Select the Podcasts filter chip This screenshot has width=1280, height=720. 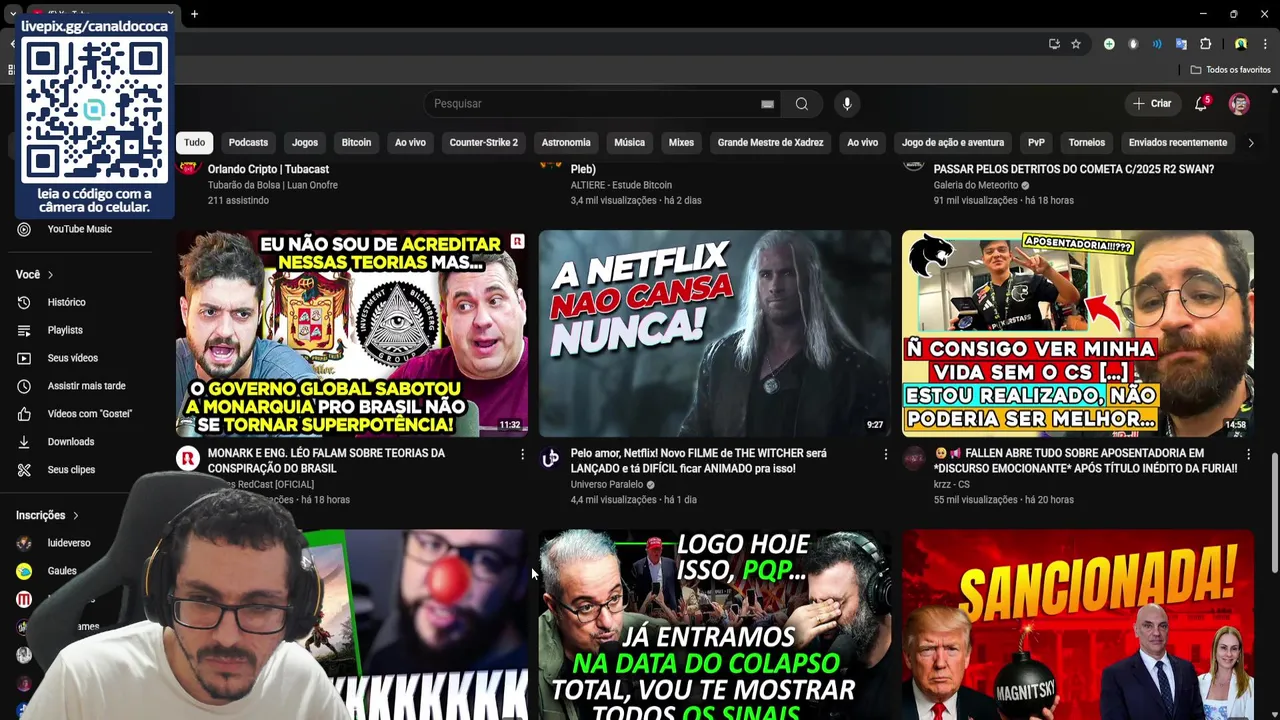pyautogui.click(x=248, y=143)
